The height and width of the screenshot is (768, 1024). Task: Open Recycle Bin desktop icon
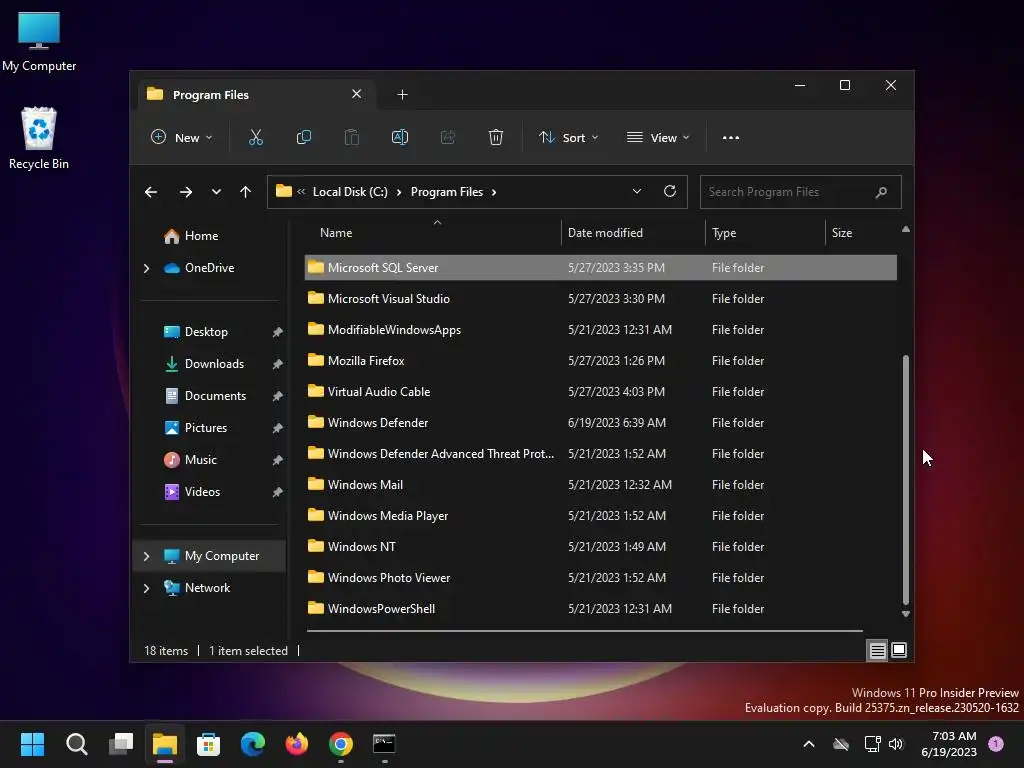point(39,138)
